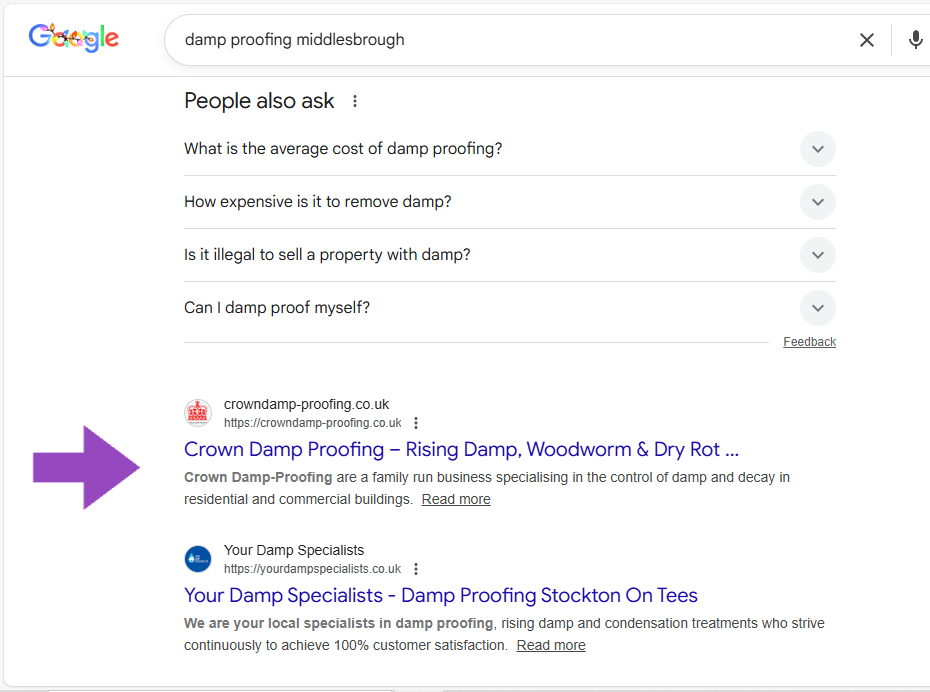This screenshot has height=692, width=930.
Task: Open Your Damp Specialists result title link
Action: pyautogui.click(x=440, y=595)
